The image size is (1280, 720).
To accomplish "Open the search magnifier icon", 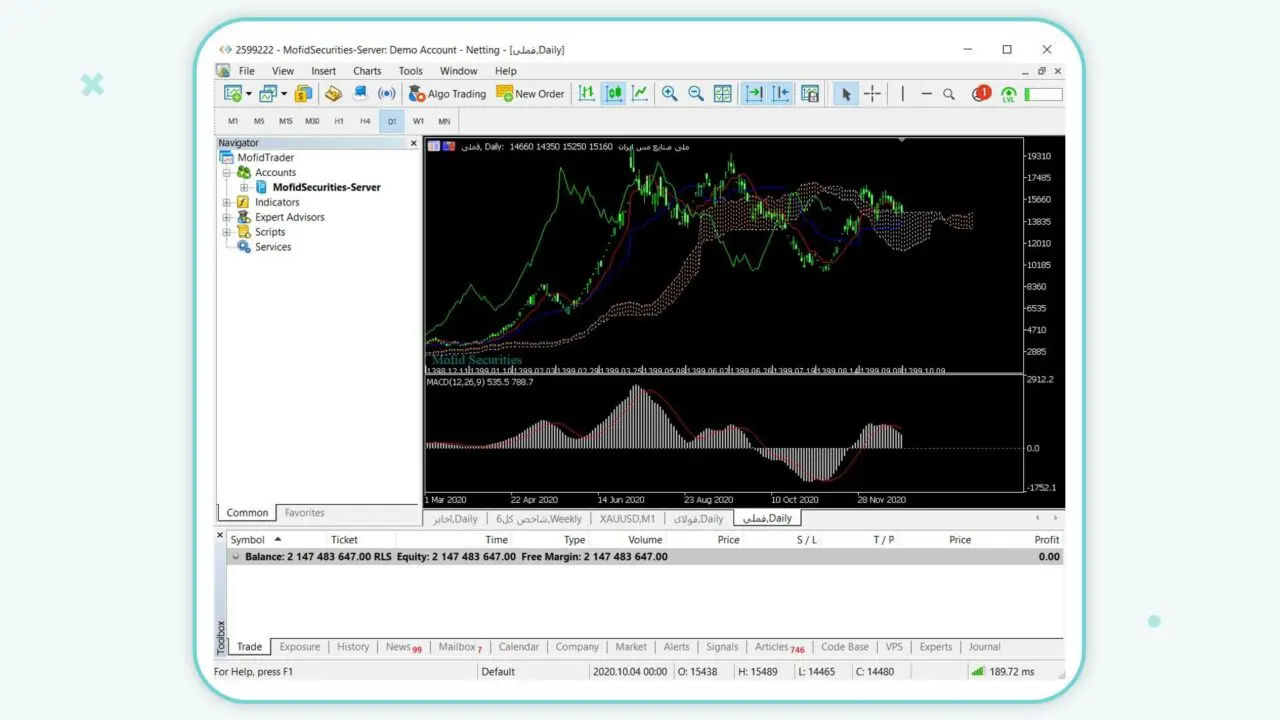I will pyautogui.click(x=949, y=94).
